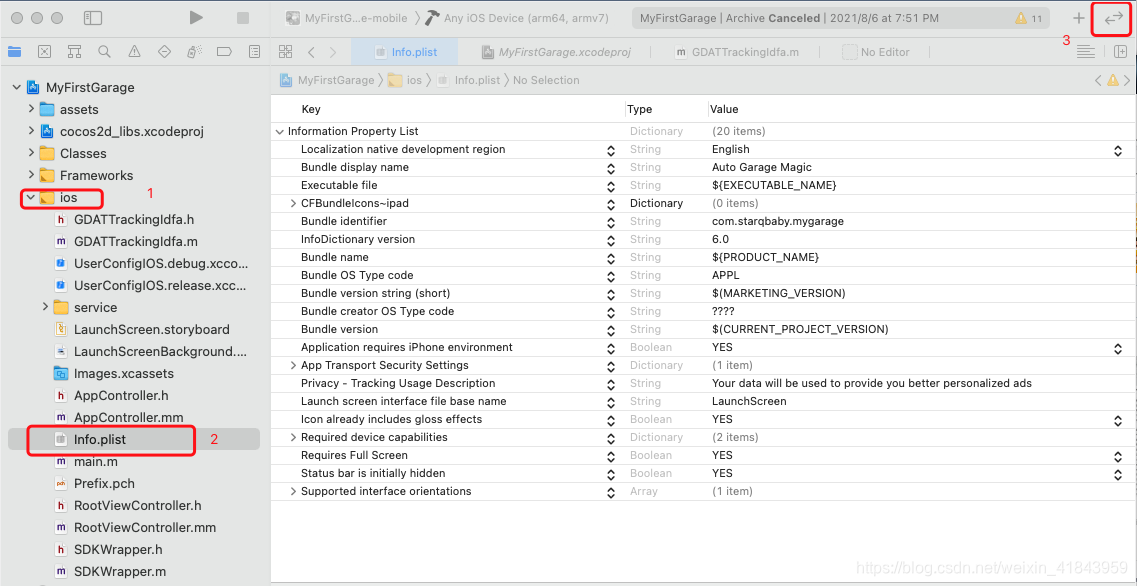Viewport: 1137px width, 586px height.
Task: Toggle YES value for Requires Full Screen
Action: (1117, 455)
